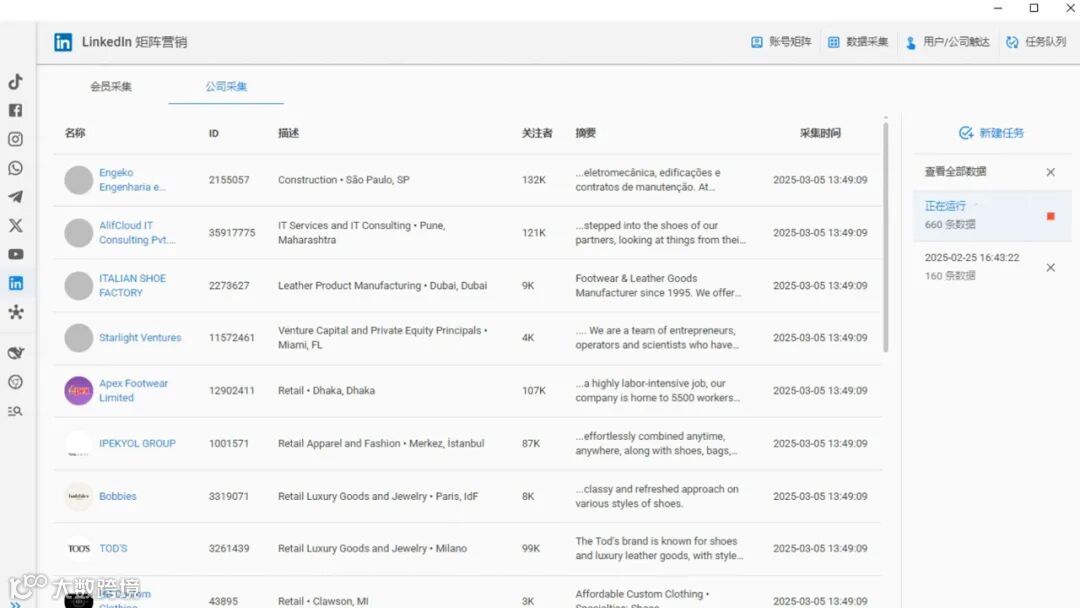Click the 采集时间 column header
The height and width of the screenshot is (608, 1080).
(820, 133)
